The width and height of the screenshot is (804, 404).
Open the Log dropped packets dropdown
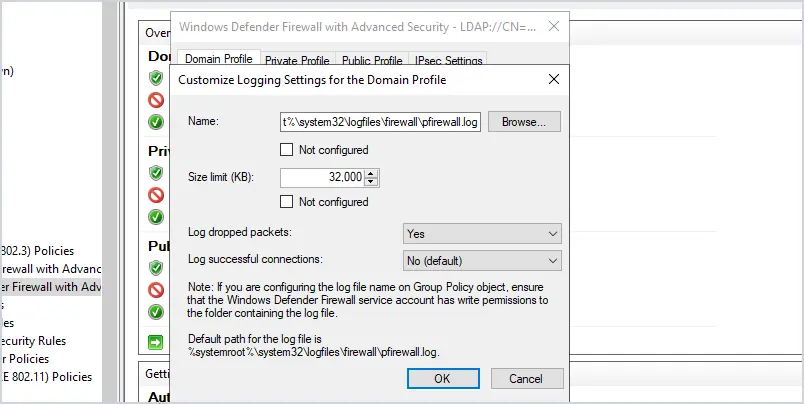click(x=482, y=234)
